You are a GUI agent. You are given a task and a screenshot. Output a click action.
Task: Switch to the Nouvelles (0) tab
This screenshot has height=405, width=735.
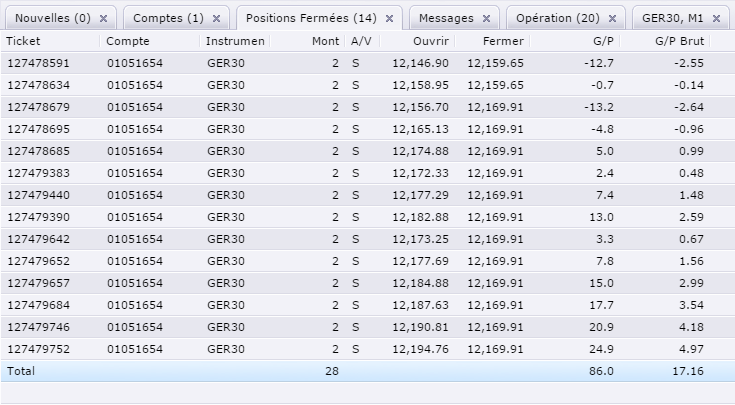click(52, 19)
